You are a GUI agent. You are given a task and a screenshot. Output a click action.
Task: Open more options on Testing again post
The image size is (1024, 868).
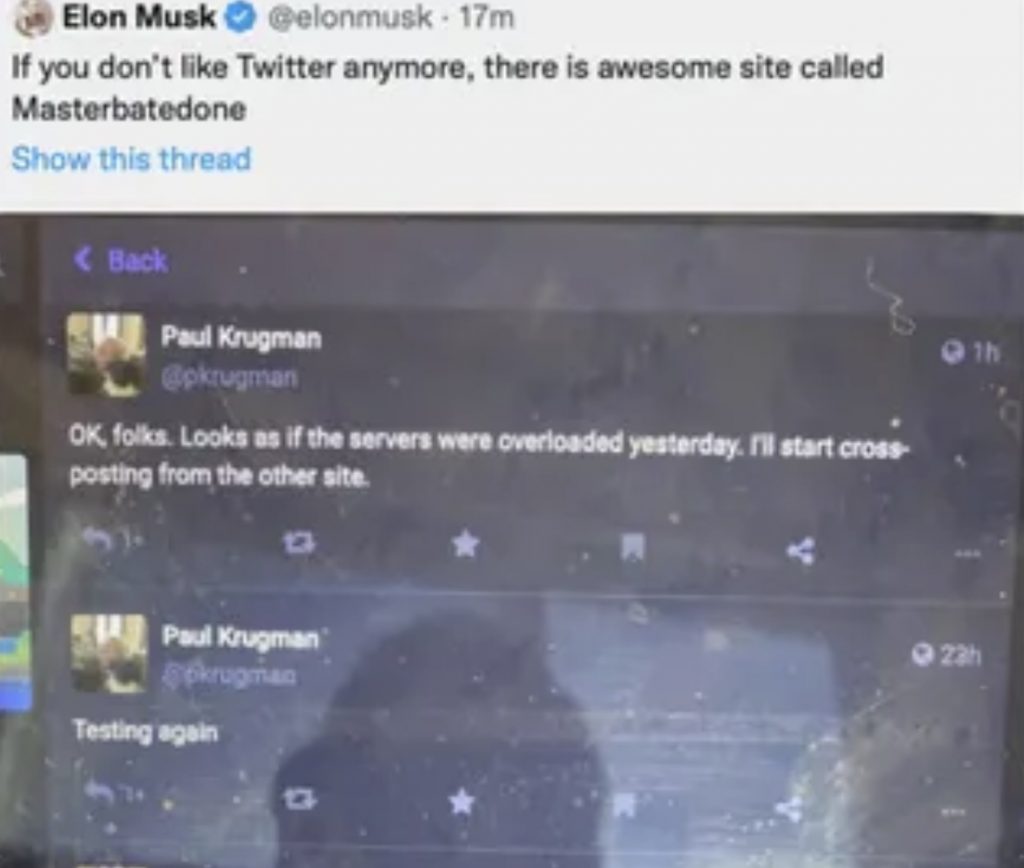point(954,812)
